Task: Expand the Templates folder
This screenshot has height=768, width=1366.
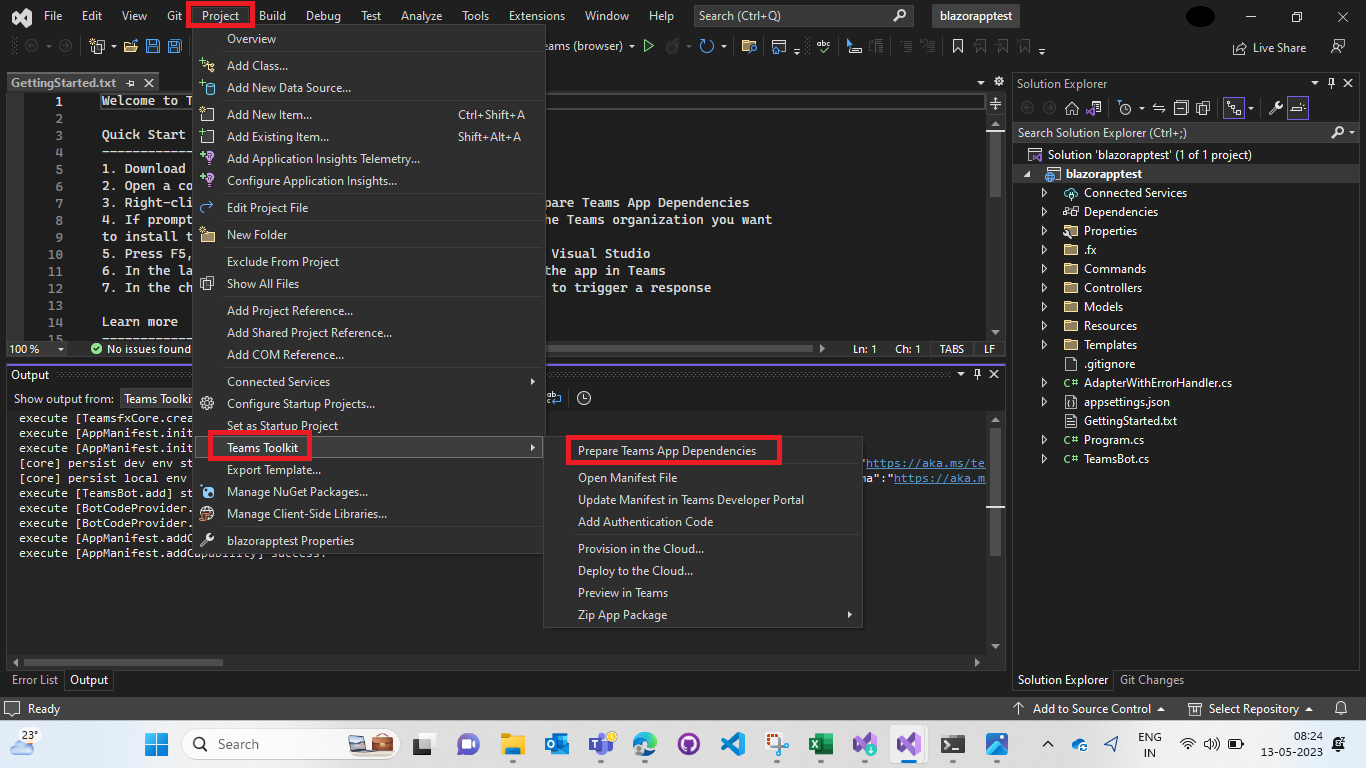Action: click(1044, 345)
